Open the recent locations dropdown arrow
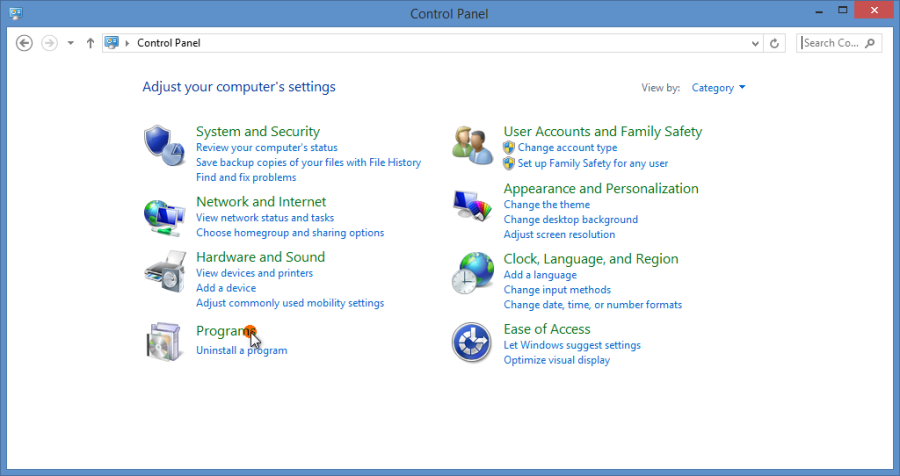900x476 pixels. pyautogui.click(x=70, y=43)
